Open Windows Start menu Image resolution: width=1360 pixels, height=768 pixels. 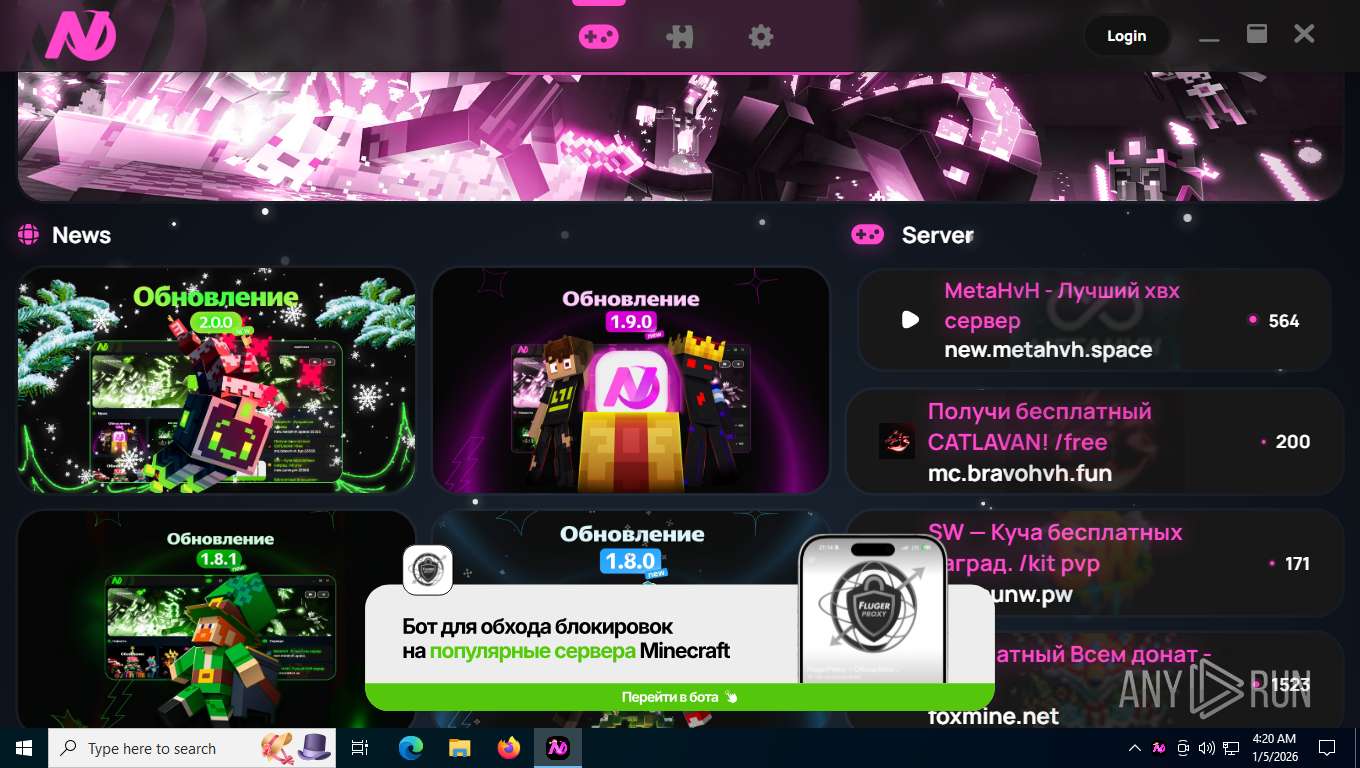click(23, 748)
